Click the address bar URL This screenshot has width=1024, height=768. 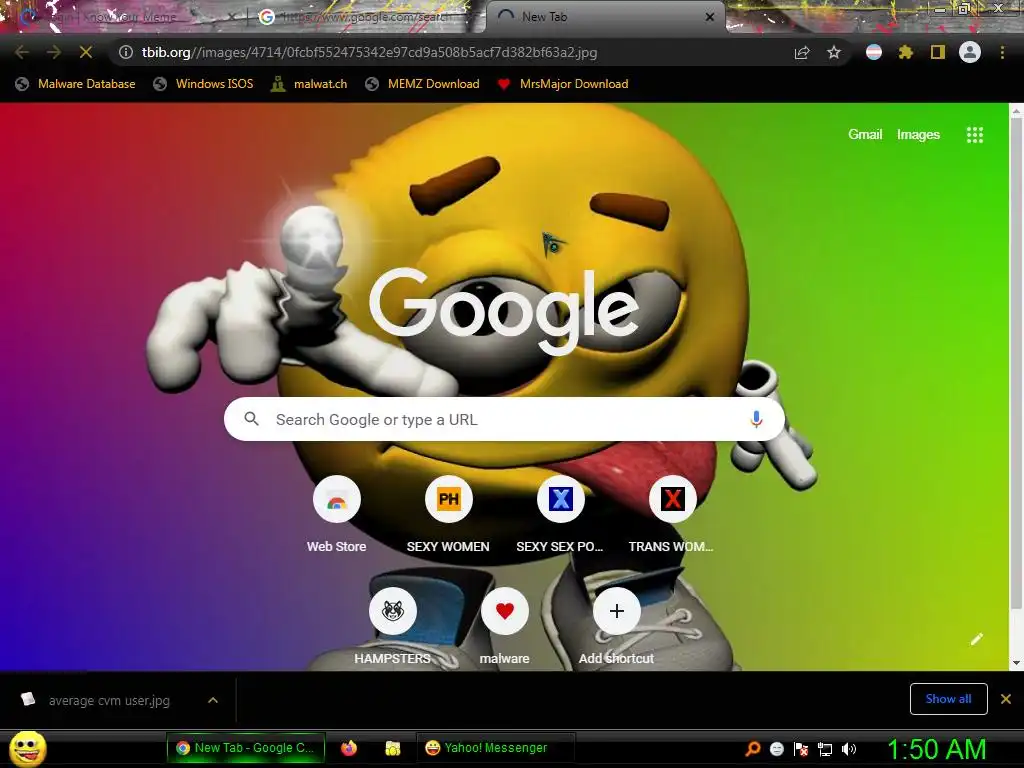pyautogui.click(x=369, y=52)
